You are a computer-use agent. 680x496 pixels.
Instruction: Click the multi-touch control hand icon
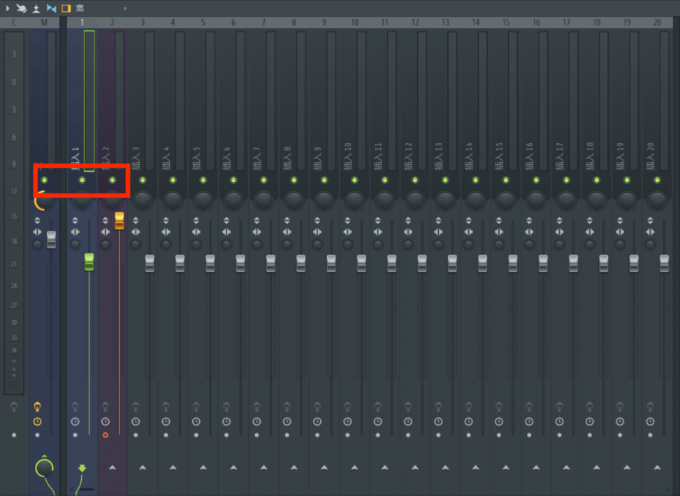point(21,8)
